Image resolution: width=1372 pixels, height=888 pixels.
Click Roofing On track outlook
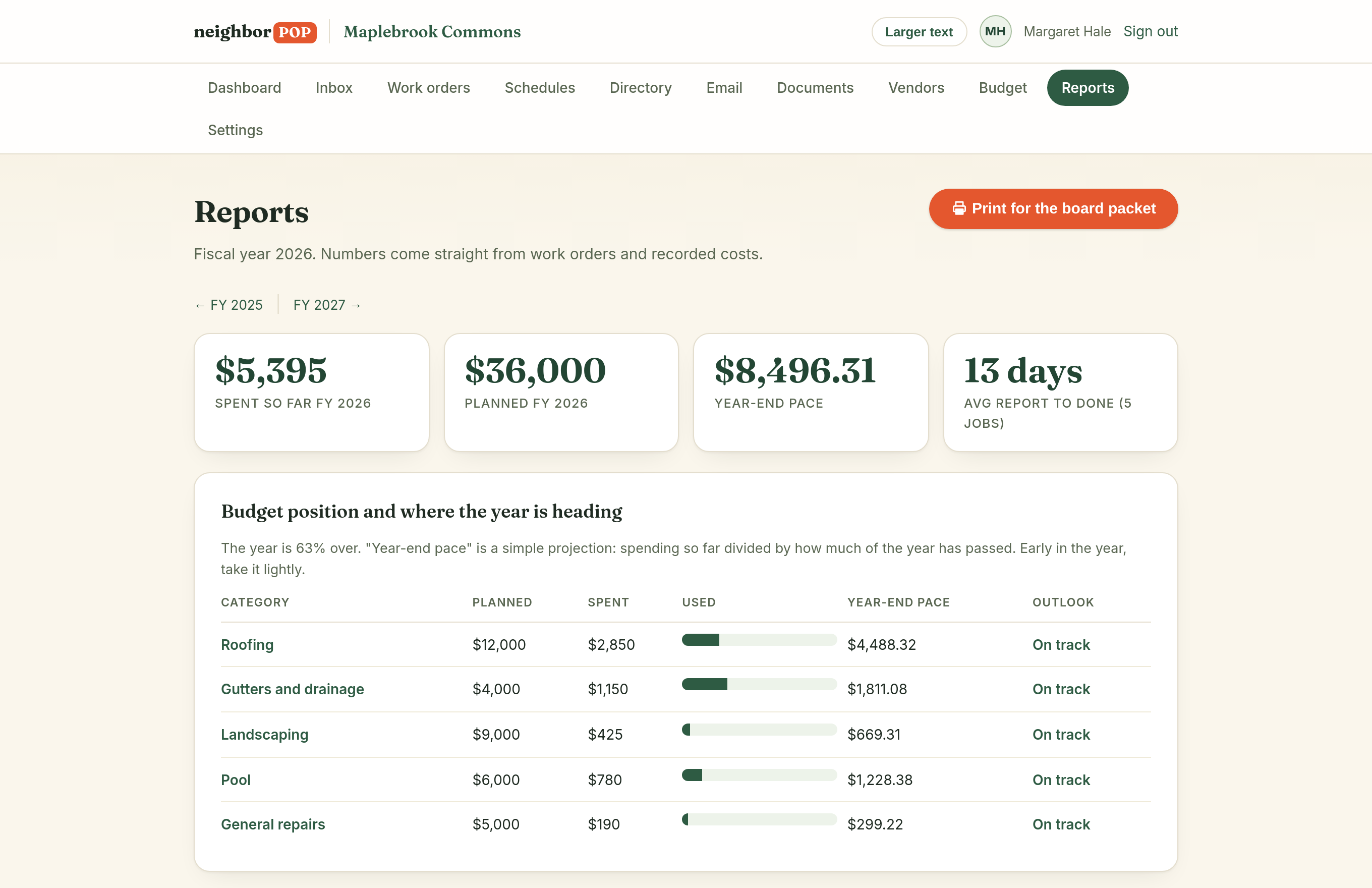point(1061,645)
